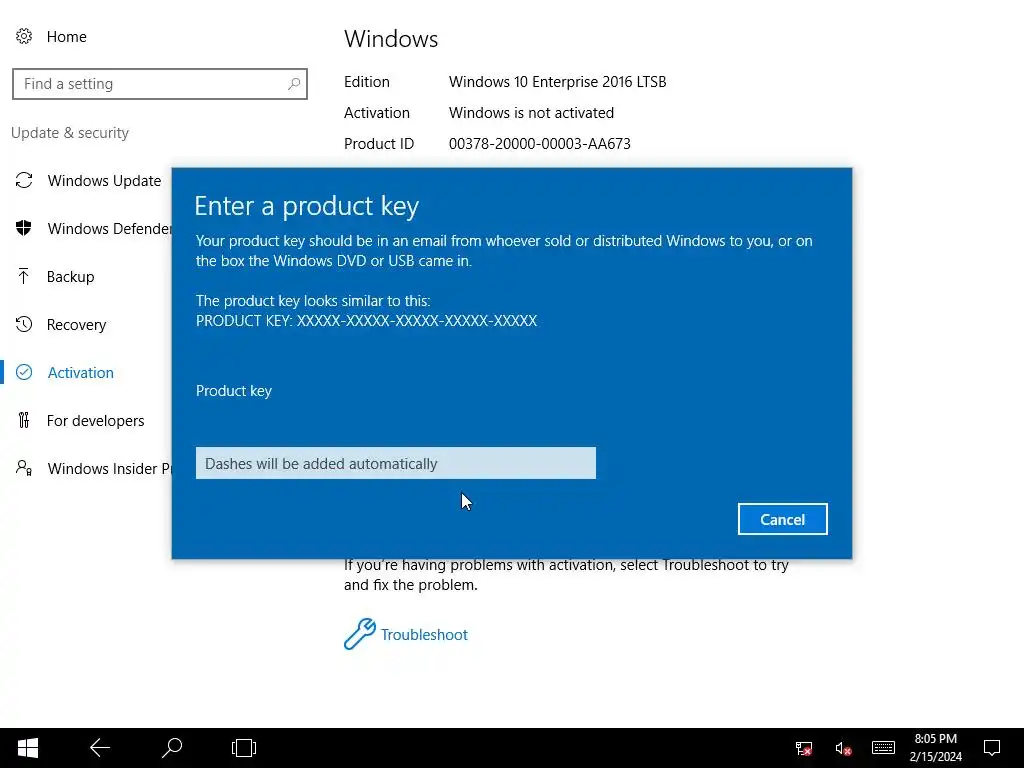The height and width of the screenshot is (768, 1024).
Task: Click the Backup upward arrow icon
Action: 24,276
